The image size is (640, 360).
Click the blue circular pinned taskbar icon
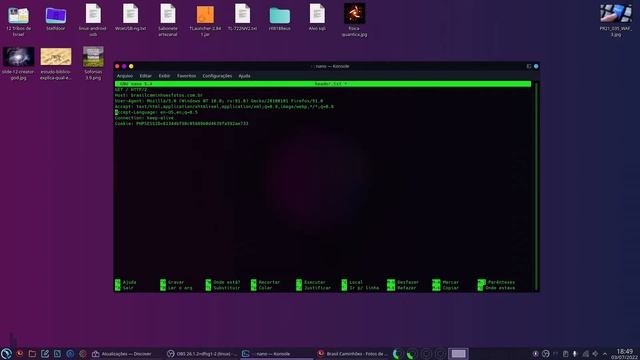point(70,354)
